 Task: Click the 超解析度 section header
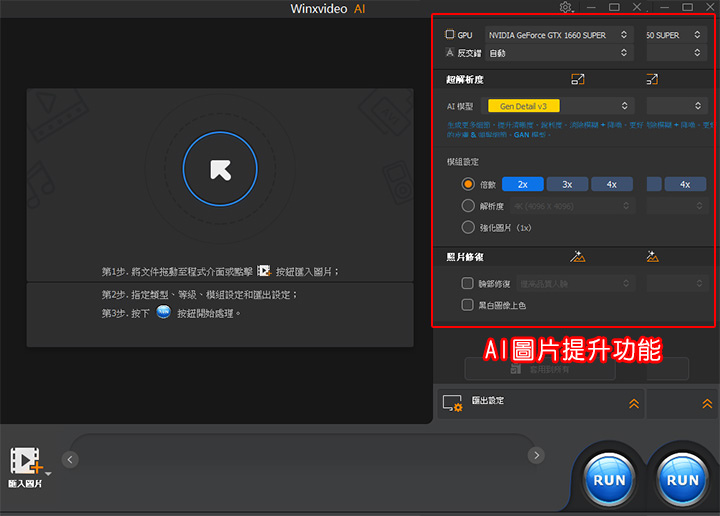[x=465, y=79]
